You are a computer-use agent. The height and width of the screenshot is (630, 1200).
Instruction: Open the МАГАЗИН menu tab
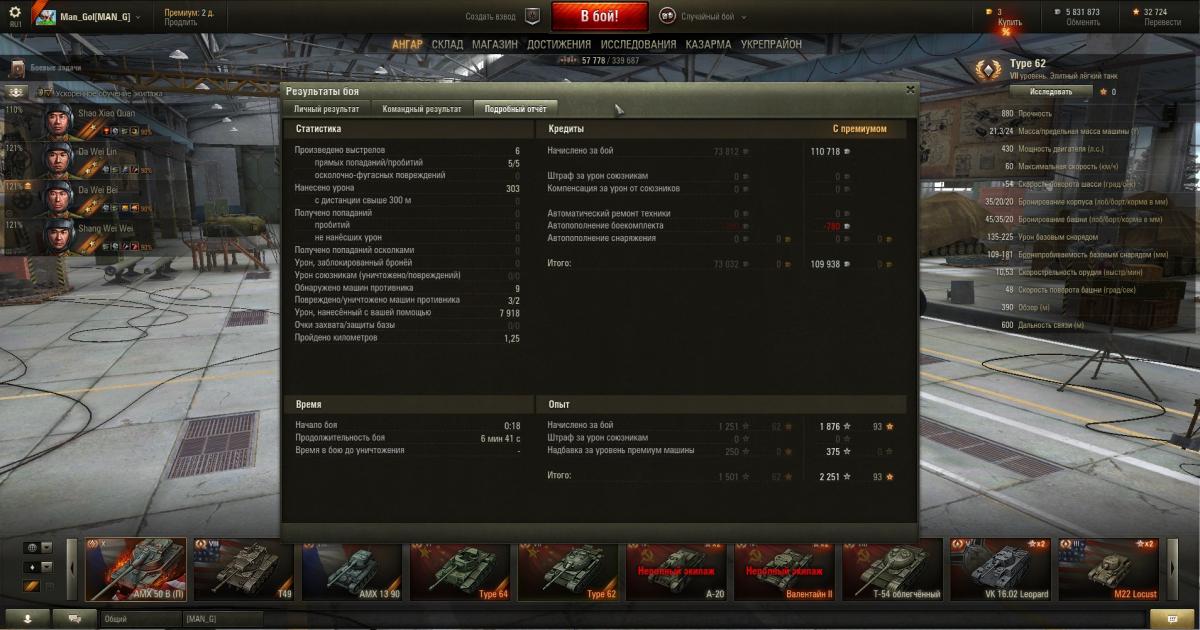pos(495,45)
